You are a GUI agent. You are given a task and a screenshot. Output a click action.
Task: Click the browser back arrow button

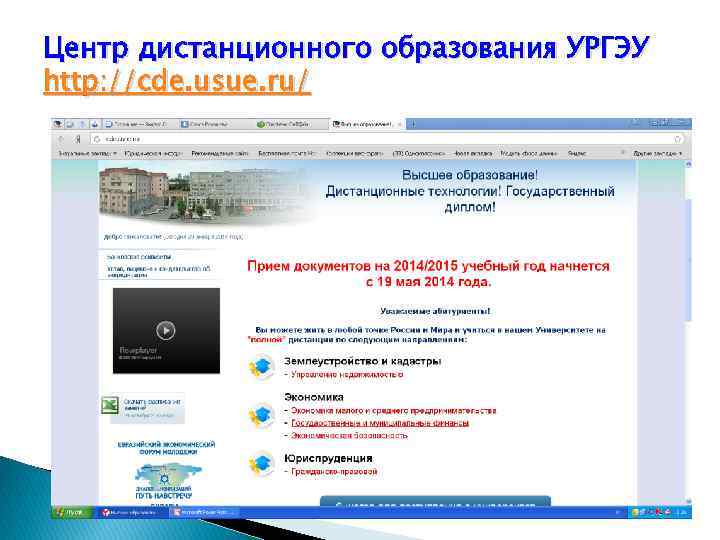pos(61,139)
